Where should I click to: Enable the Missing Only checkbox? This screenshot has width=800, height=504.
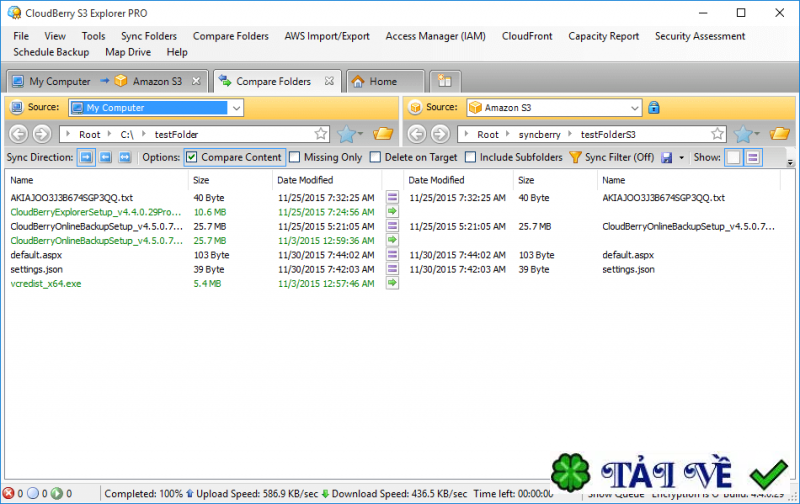point(295,157)
